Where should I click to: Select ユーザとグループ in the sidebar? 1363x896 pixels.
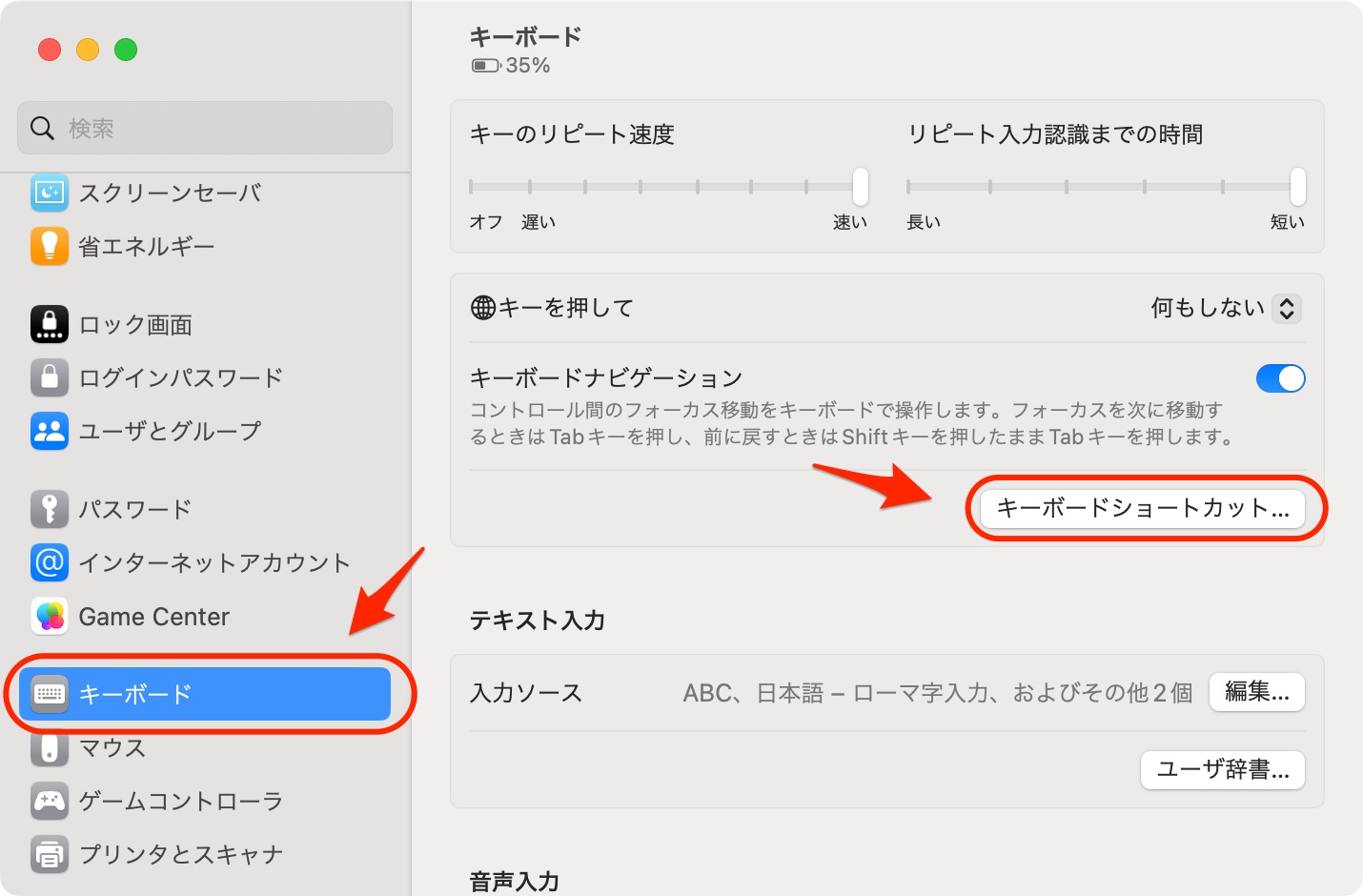pyautogui.click(x=205, y=431)
